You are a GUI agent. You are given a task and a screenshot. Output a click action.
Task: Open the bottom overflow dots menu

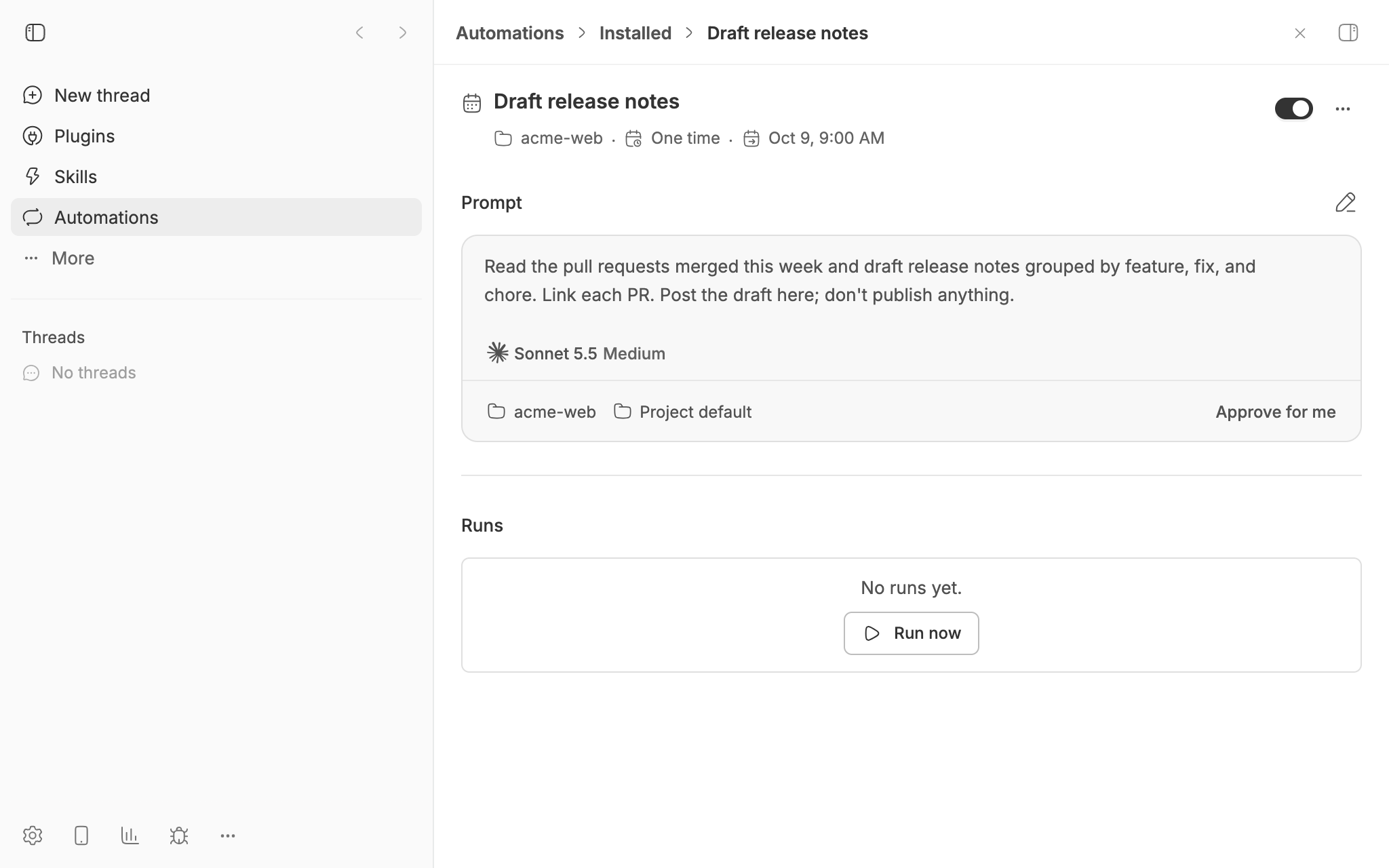[x=228, y=835]
